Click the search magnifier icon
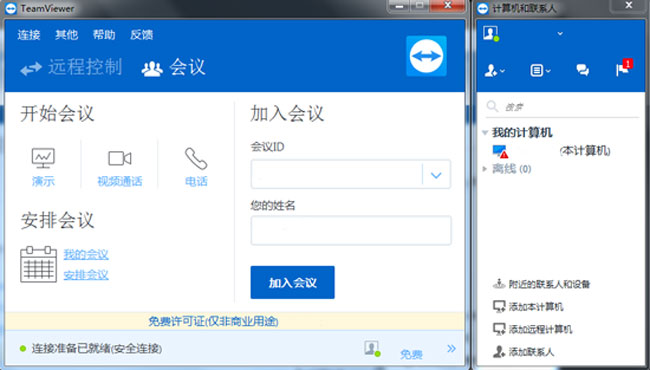 (x=492, y=106)
